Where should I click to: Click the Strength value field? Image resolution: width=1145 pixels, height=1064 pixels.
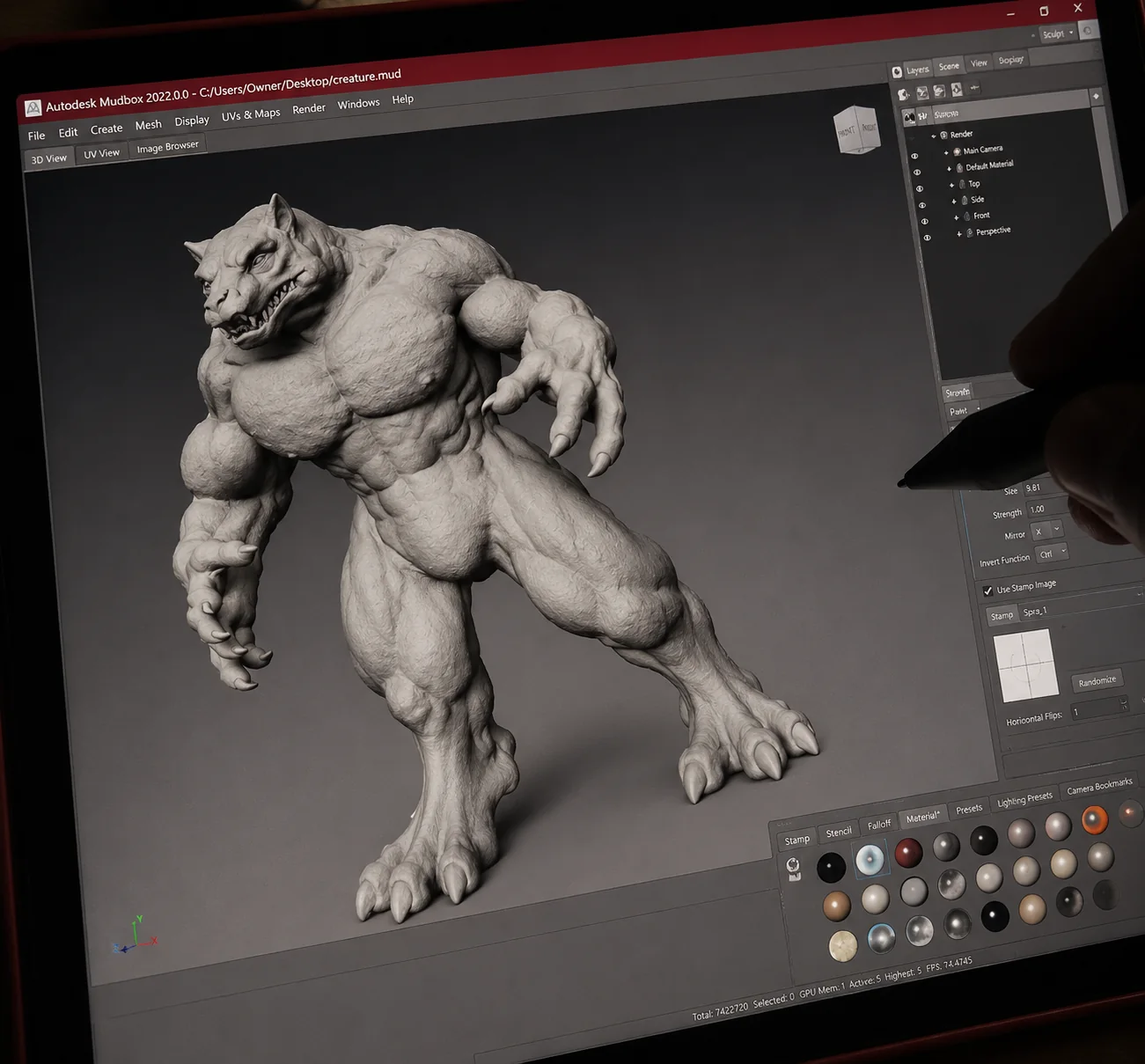[1049, 509]
